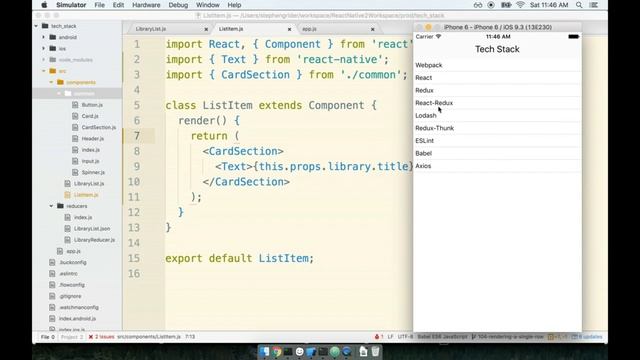Open Input.js in the file tree

90,161
